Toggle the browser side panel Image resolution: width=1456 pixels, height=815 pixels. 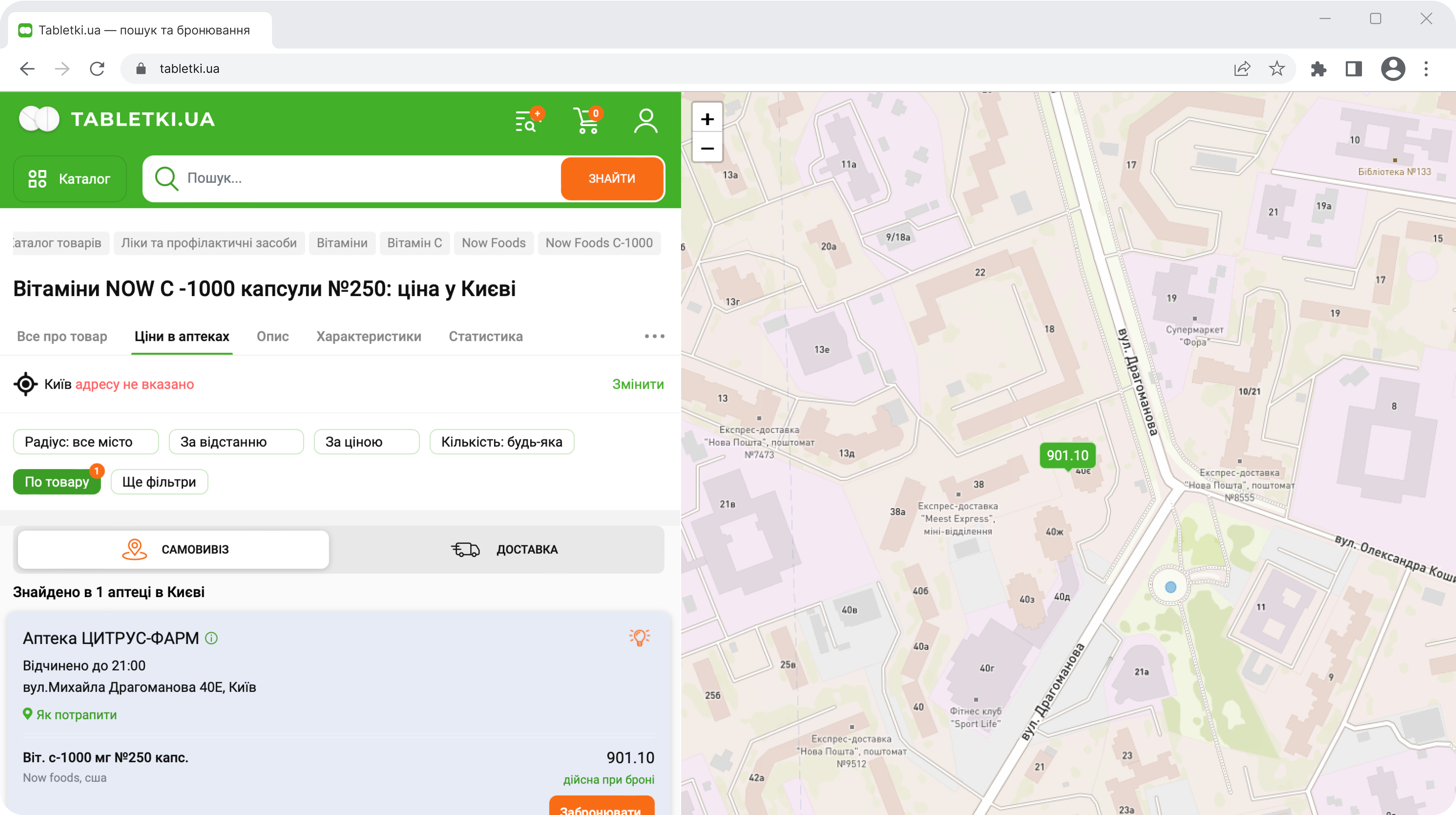tap(1354, 68)
